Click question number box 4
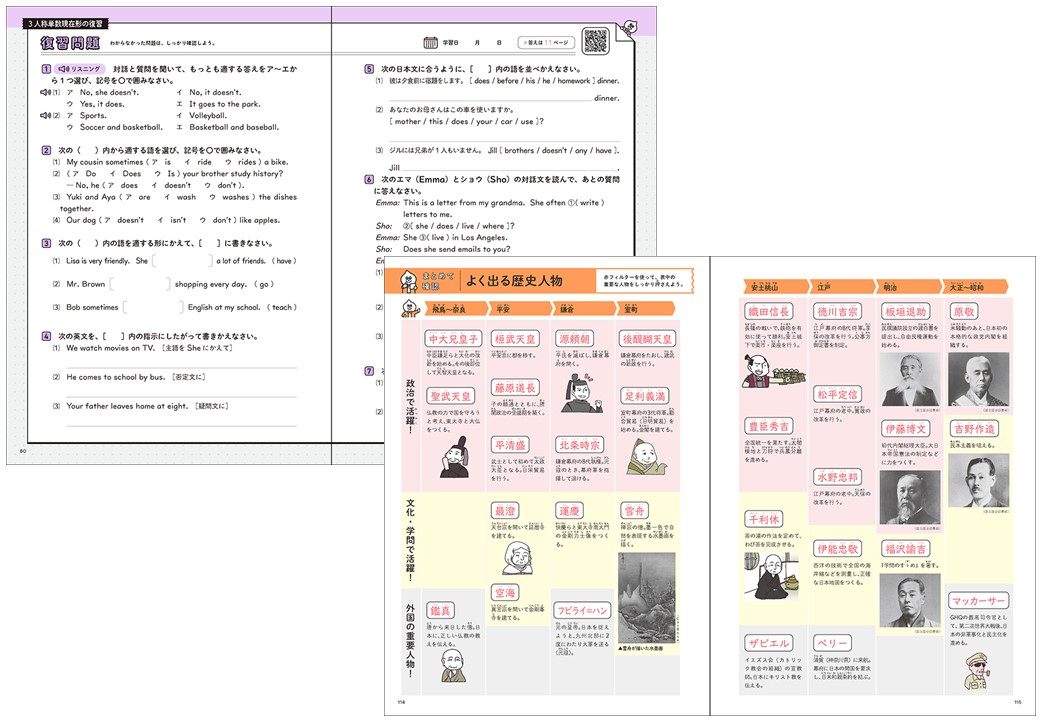Image resolution: width=1040 pixels, height=720 pixels. [x=46, y=336]
